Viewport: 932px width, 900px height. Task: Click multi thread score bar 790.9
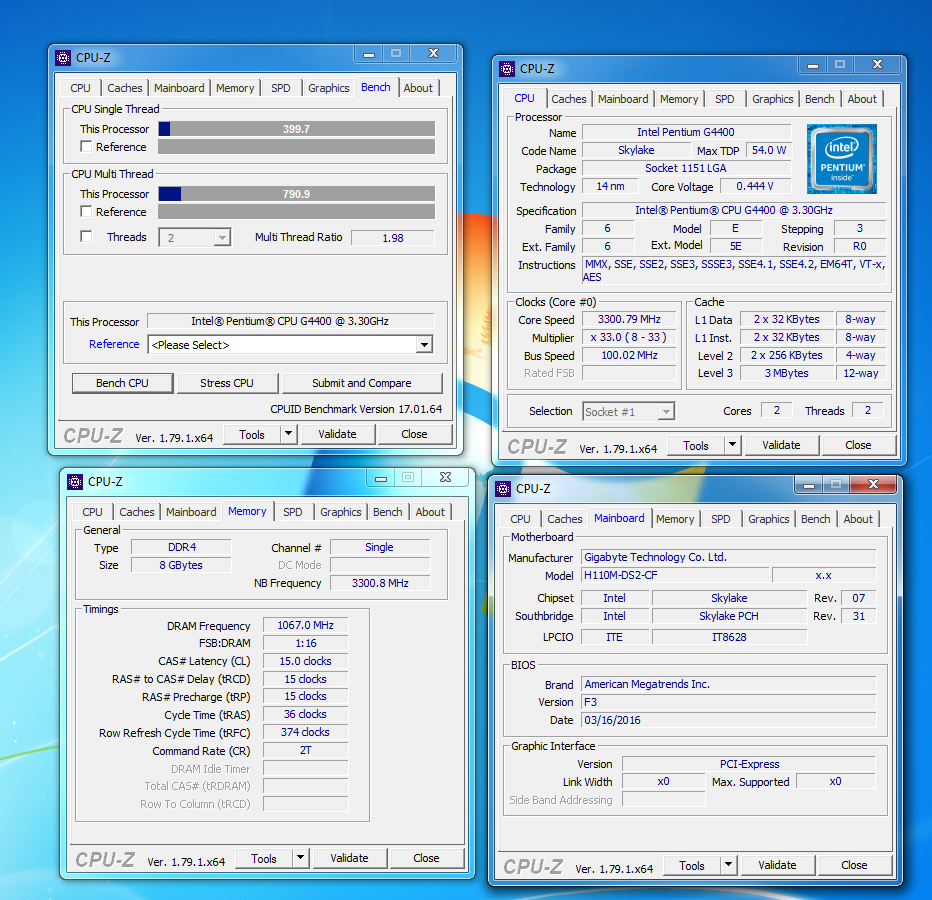pyautogui.click(x=296, y=194)
